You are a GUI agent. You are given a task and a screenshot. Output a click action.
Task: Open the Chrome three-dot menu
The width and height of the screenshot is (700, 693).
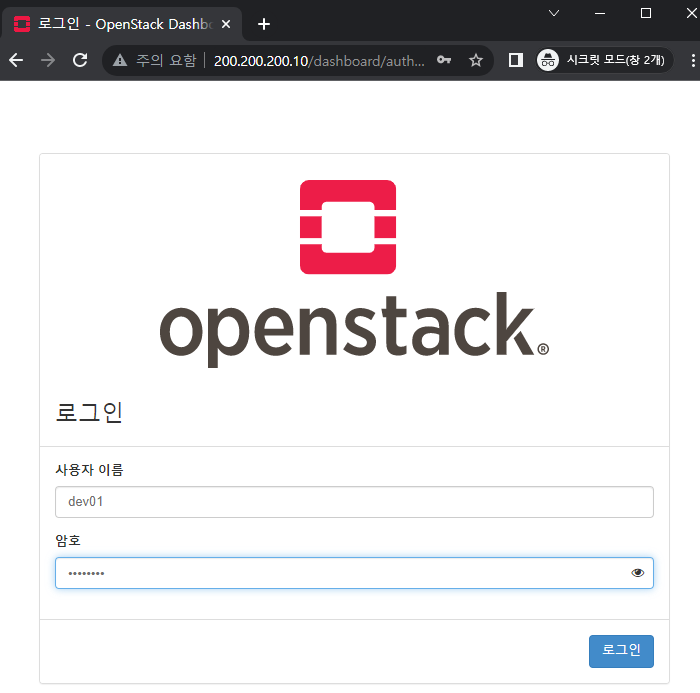click(x=692, y=60)
